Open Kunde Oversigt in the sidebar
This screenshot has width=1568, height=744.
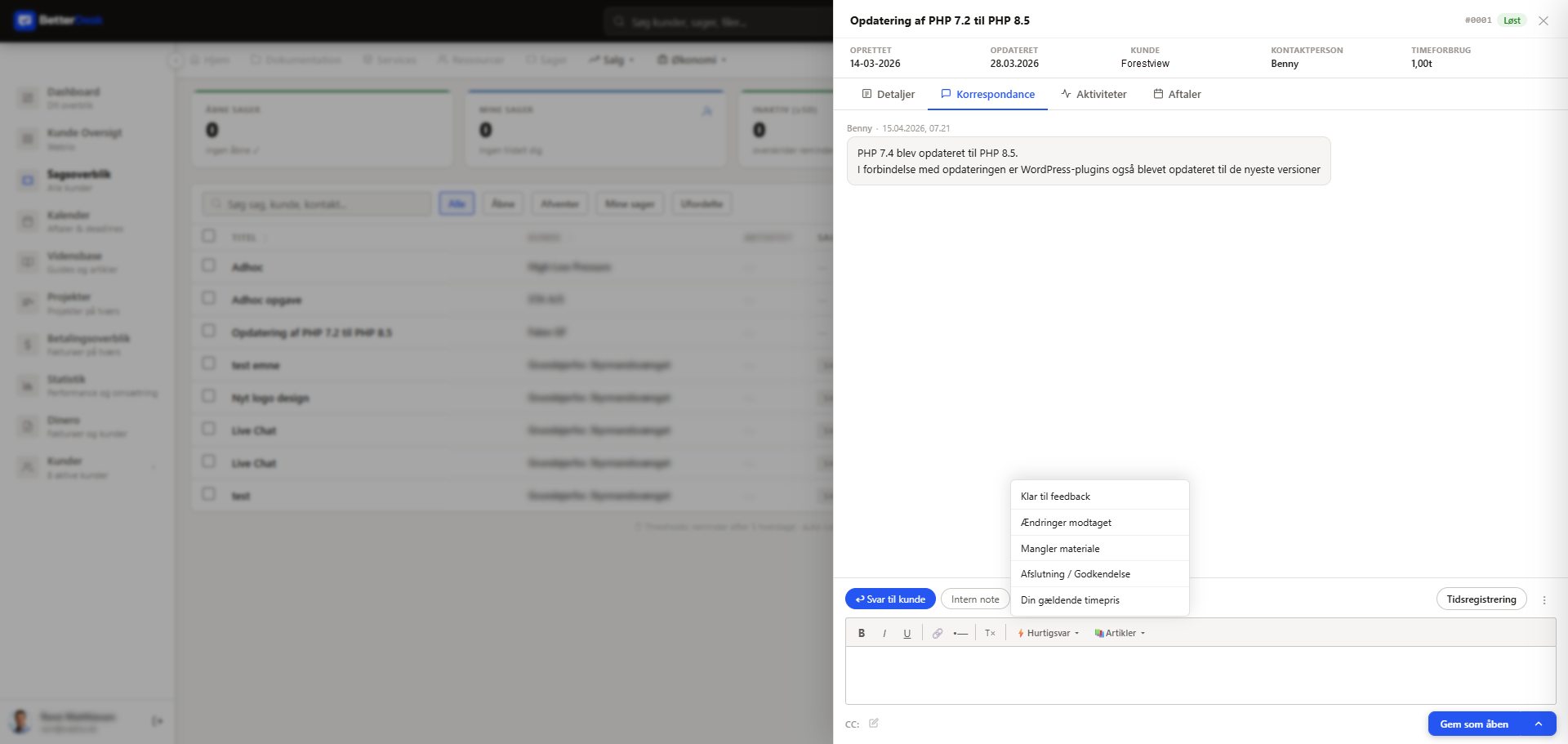coord(87,139)
